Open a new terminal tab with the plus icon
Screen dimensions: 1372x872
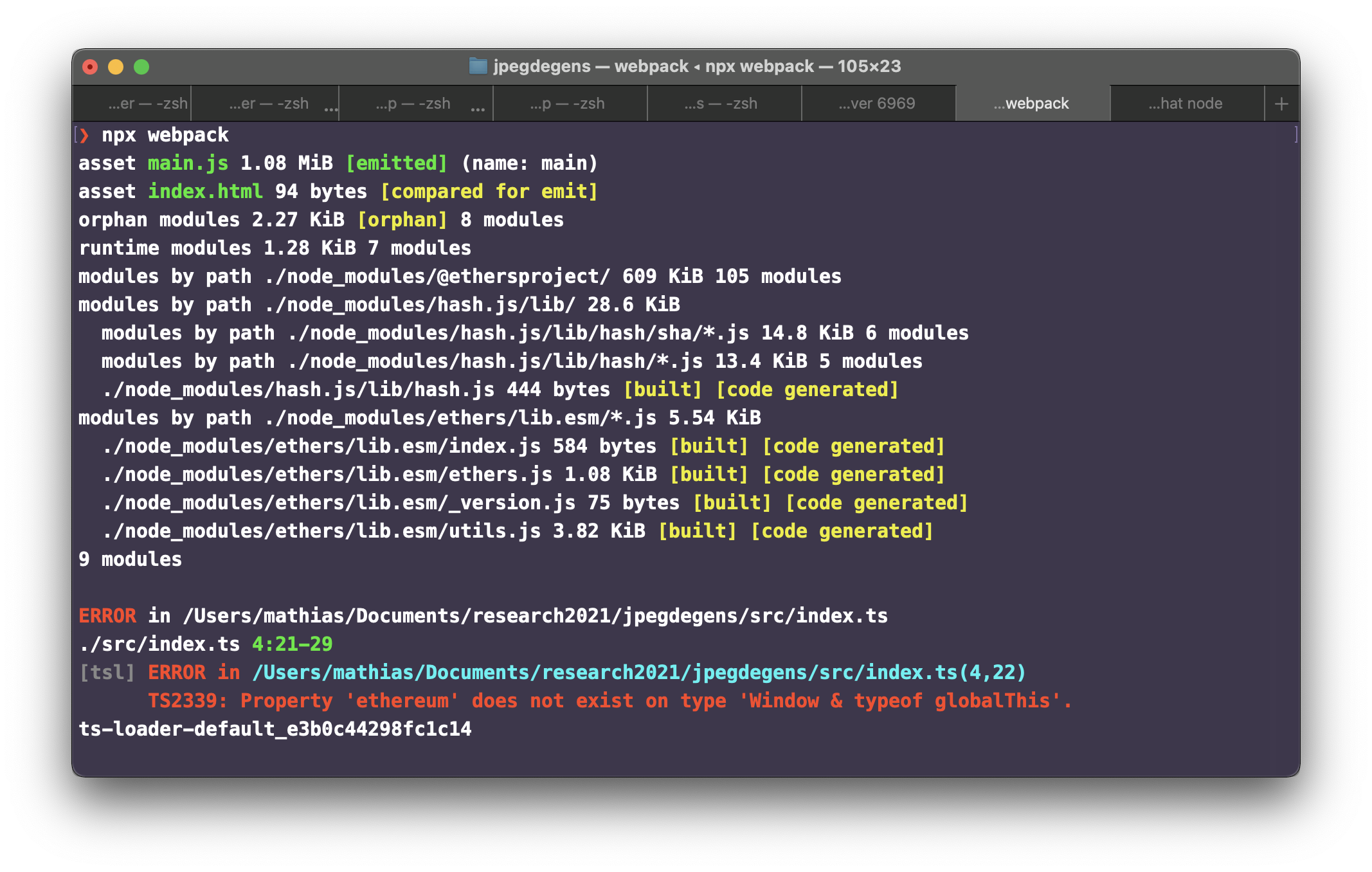click(1281, 103)
